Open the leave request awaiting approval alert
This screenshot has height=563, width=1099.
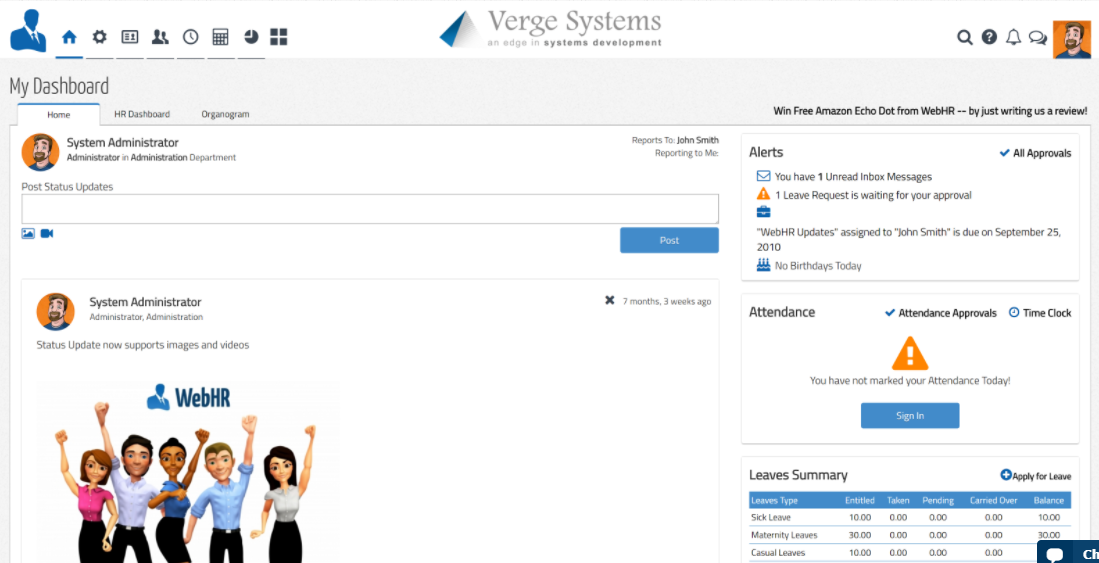(x=873, y=195)
